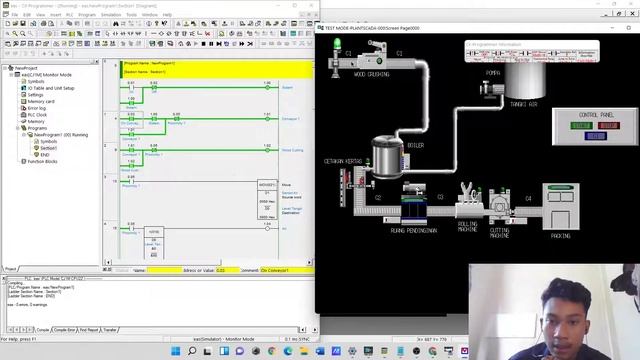The image size is (640, 360).
Task: Click the Open file icon in CX-Programmer toolbar
Action: pos(15,24)
